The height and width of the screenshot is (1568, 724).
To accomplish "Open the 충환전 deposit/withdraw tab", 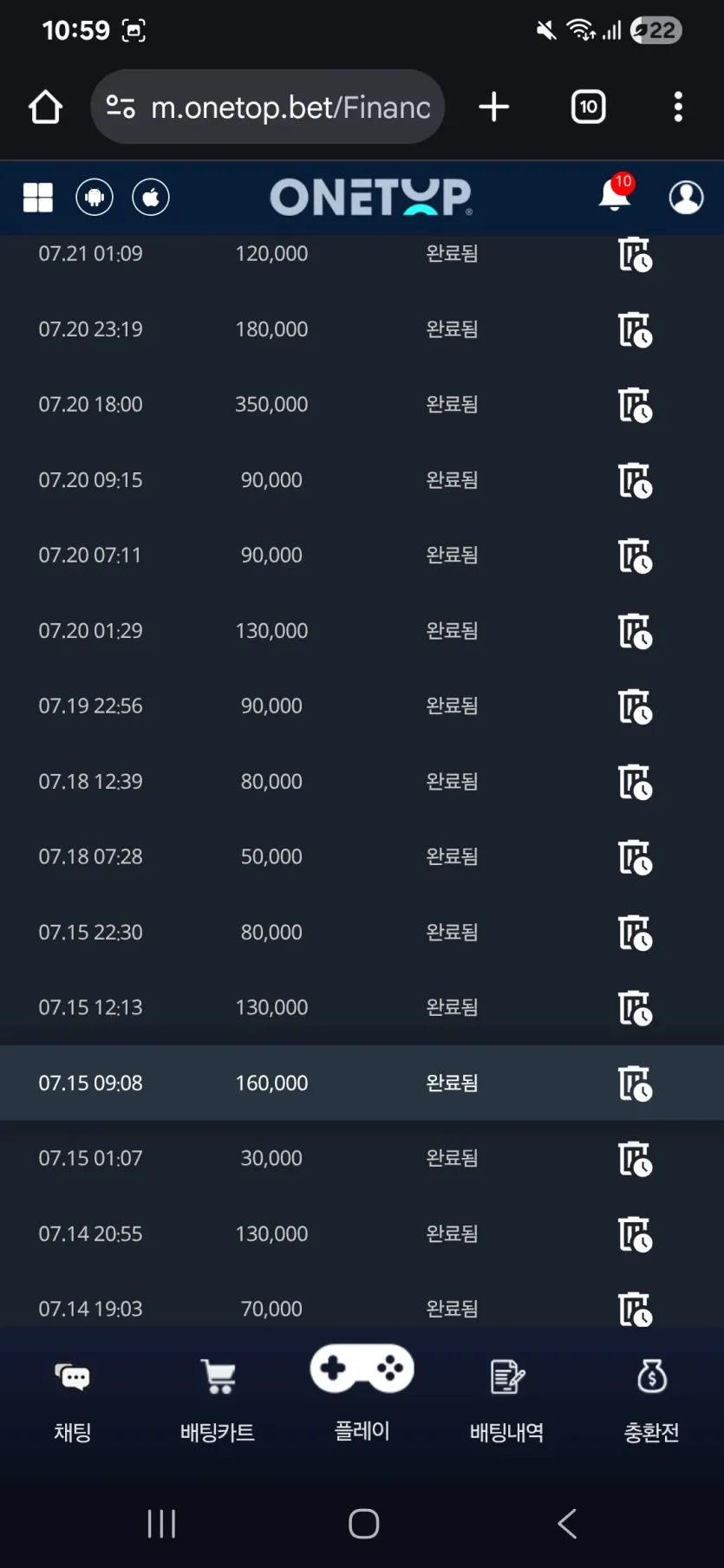I will 652,1402.
